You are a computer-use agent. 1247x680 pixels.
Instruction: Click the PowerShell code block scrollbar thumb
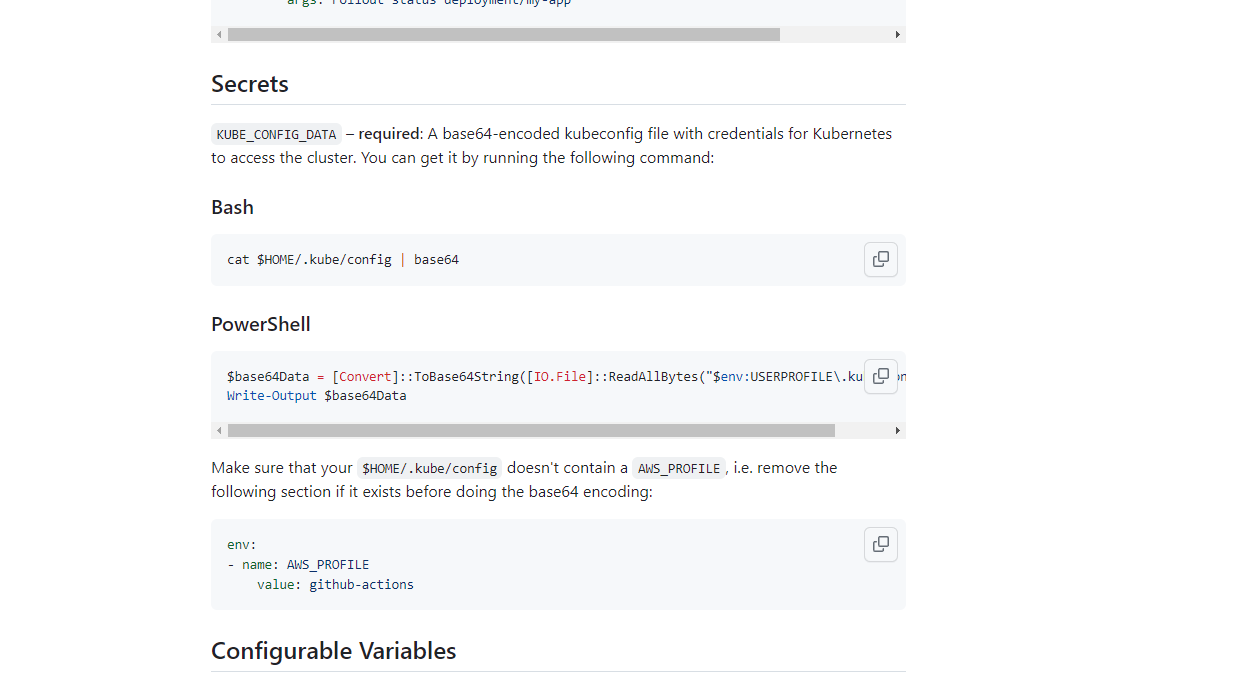(531, 430)
